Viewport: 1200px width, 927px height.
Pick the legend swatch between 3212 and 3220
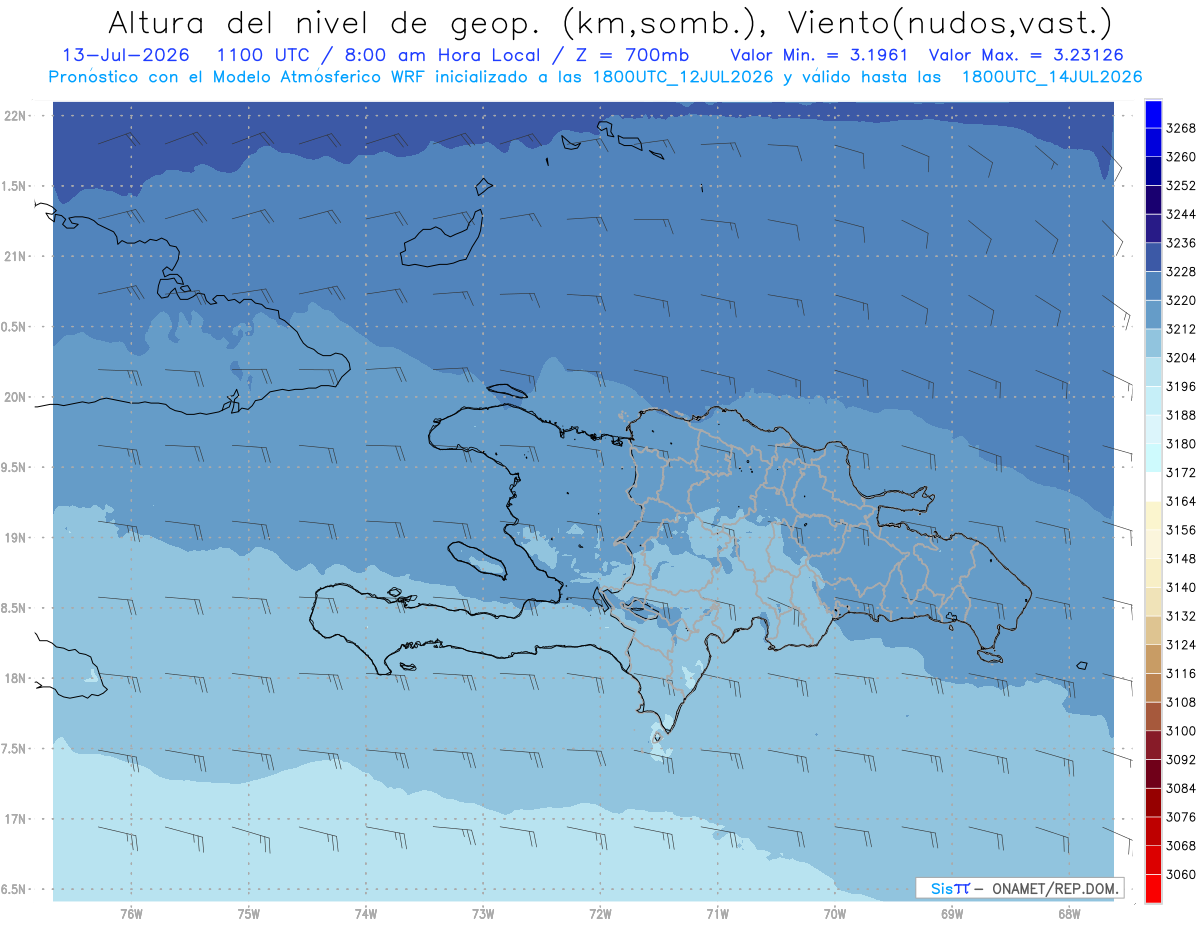click(x=1152, y=314)
